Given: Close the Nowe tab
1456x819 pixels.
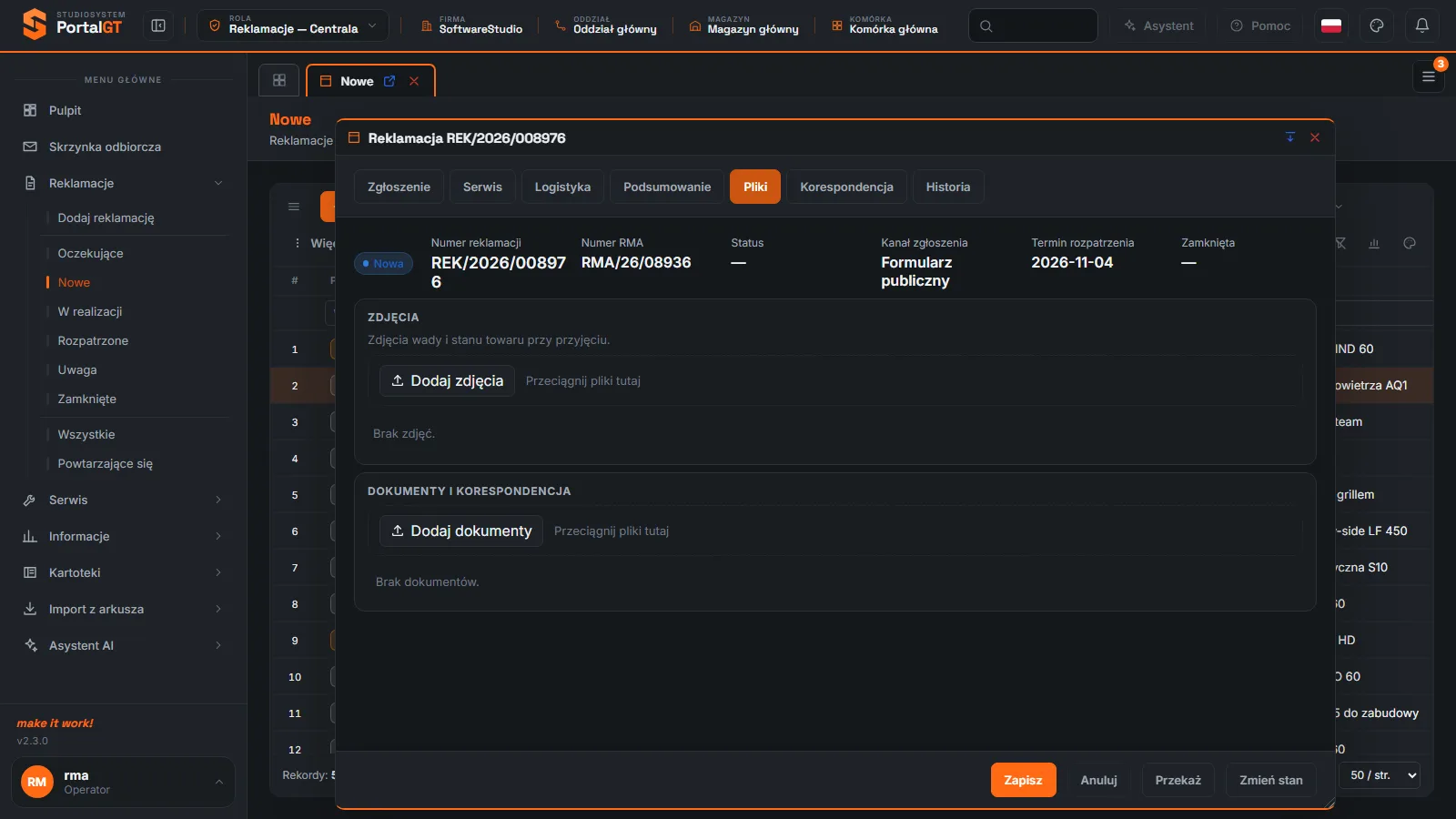Looking at the screenshot, I should (414, 81).
